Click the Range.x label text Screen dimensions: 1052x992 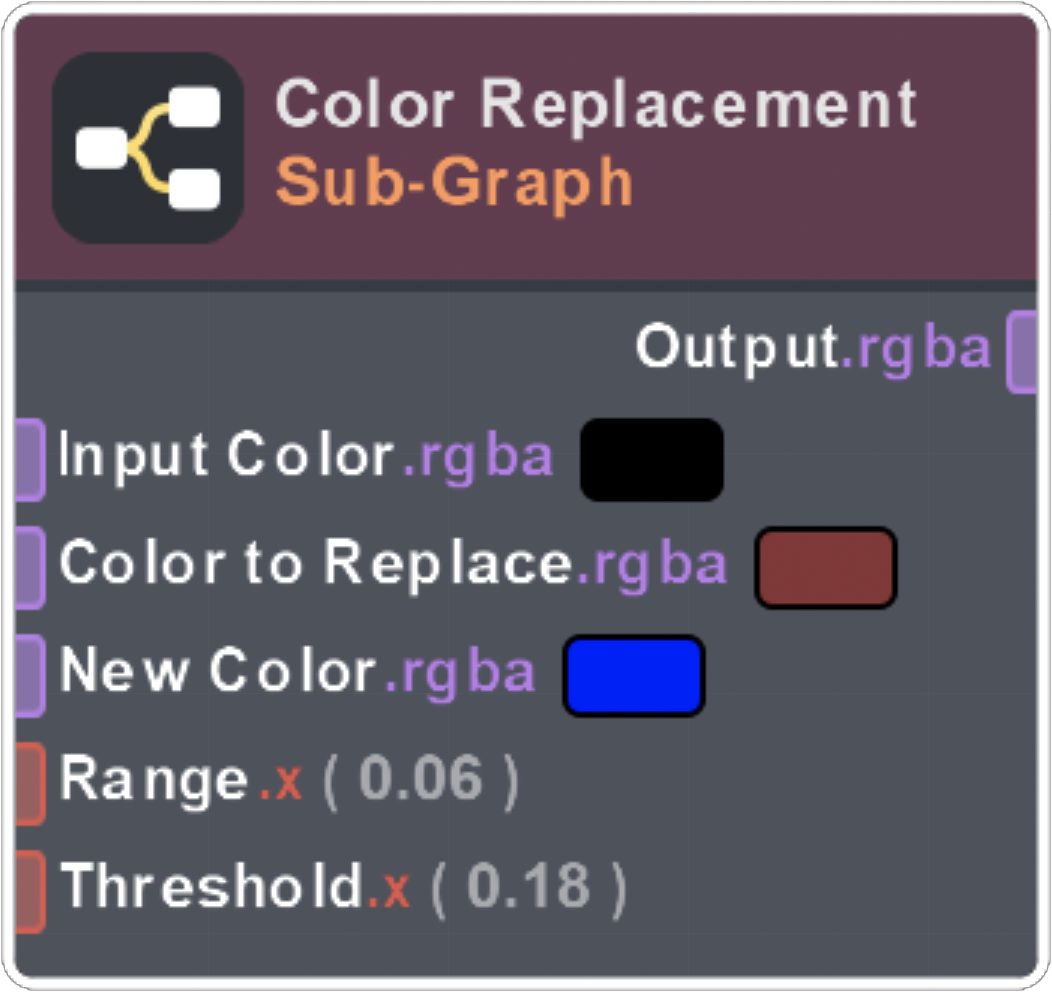[x=180, y=780]
